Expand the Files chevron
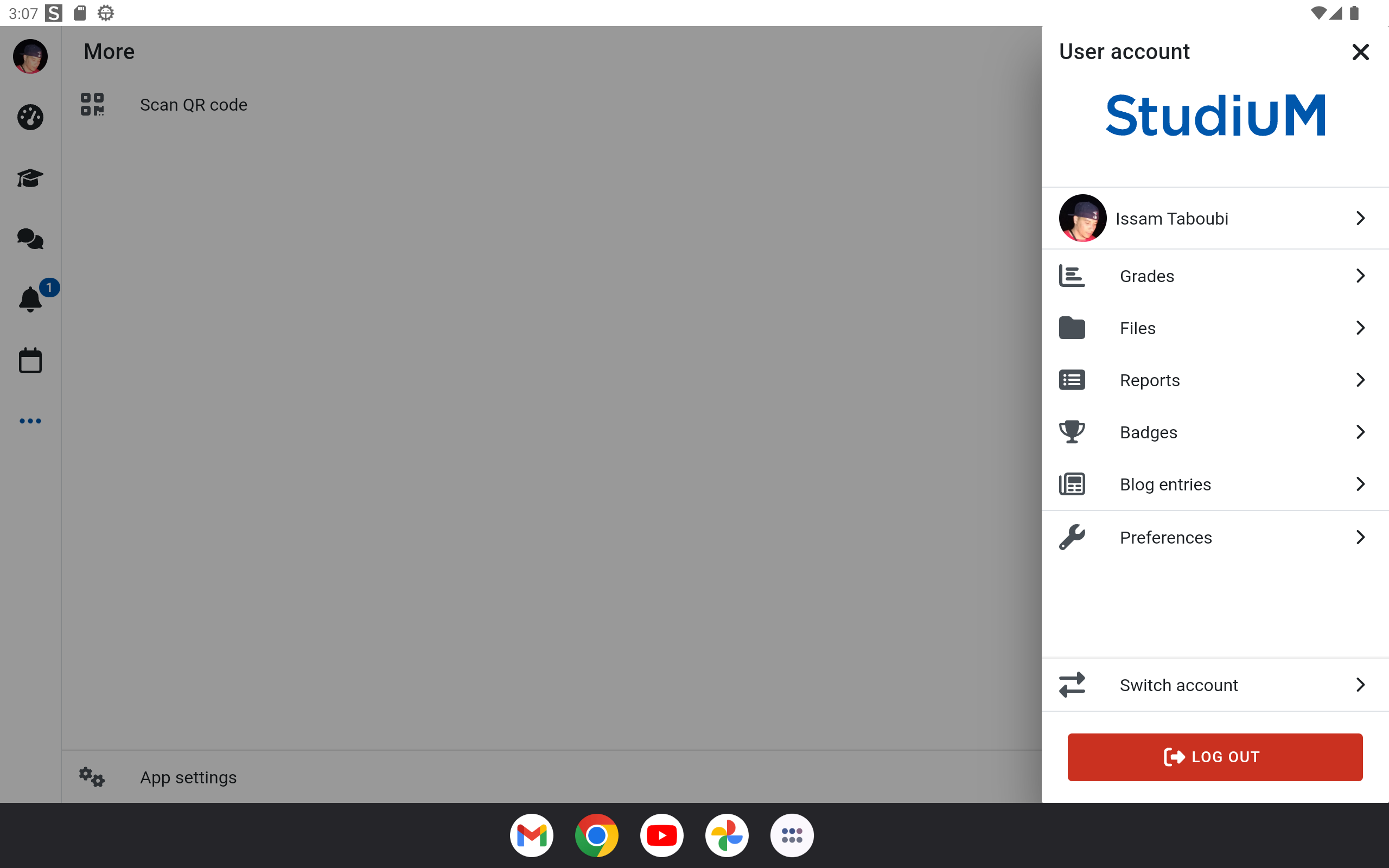This screenshot has width=1389, height=868. pyautogui.click(x=1360, y=328)
